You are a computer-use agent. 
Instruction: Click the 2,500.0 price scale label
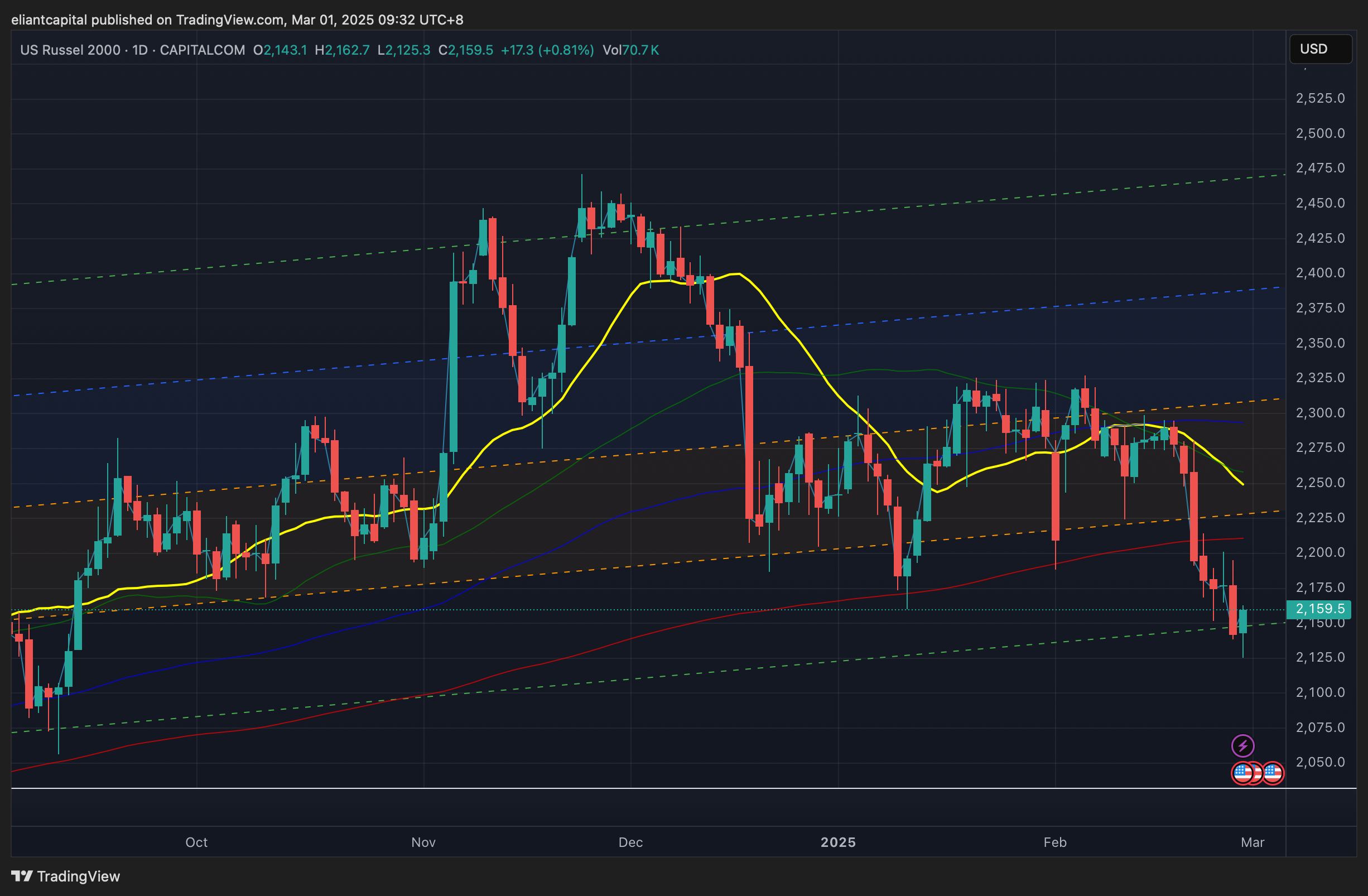click(1320, 133)
